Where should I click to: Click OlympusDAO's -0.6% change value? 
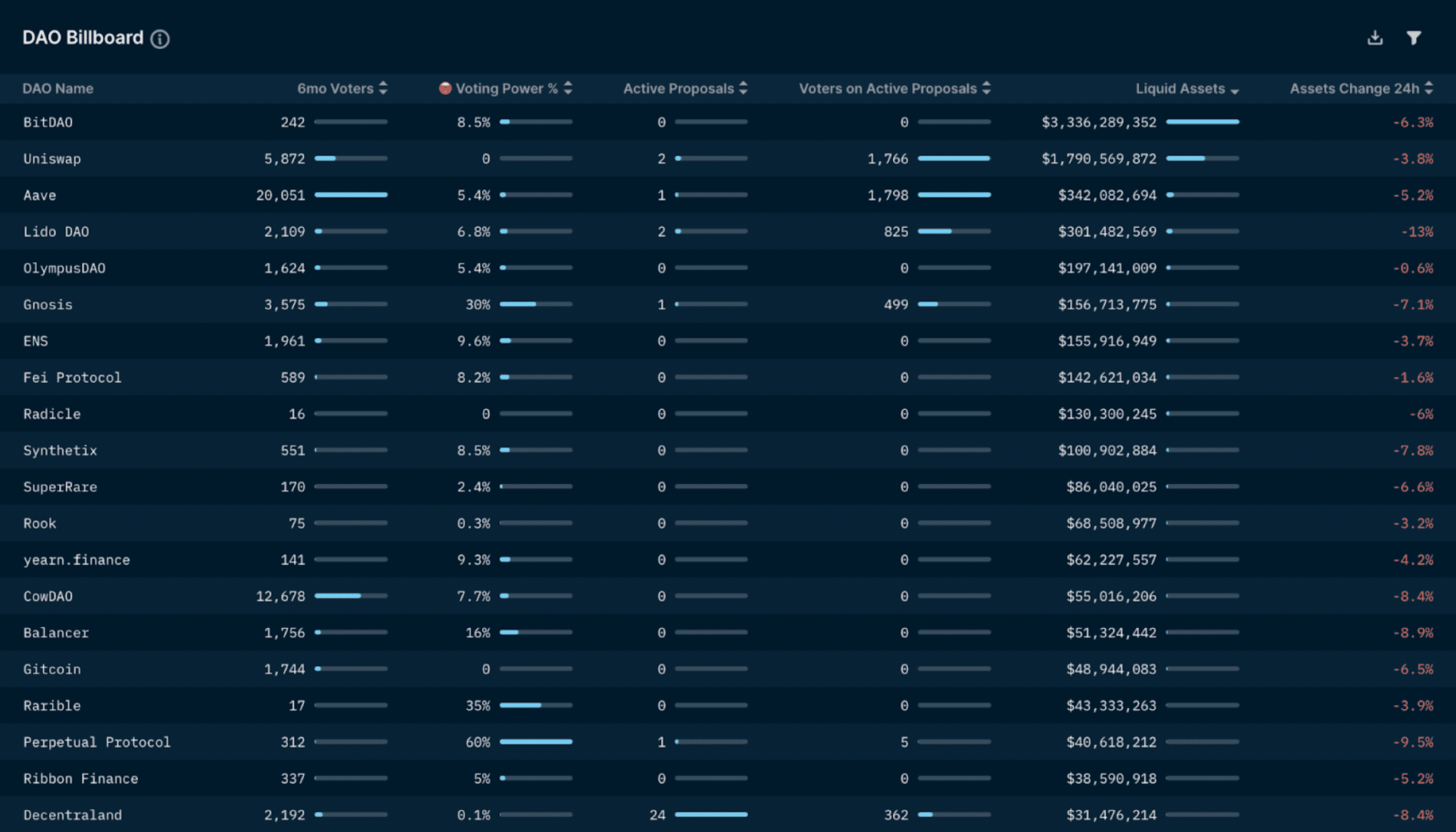[1413, 268]
